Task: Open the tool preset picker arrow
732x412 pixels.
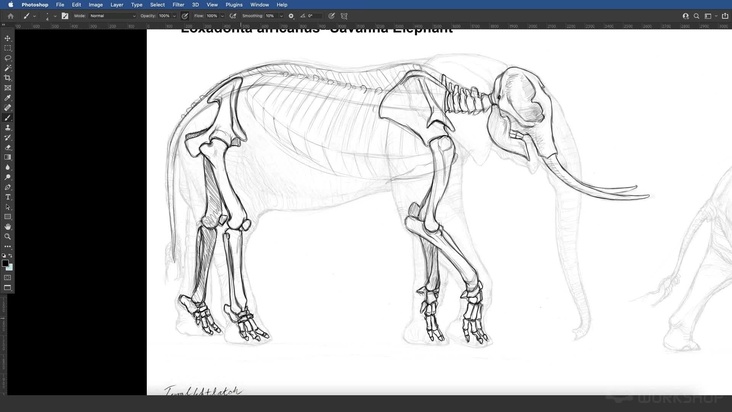Action: [x=35, y=16]
